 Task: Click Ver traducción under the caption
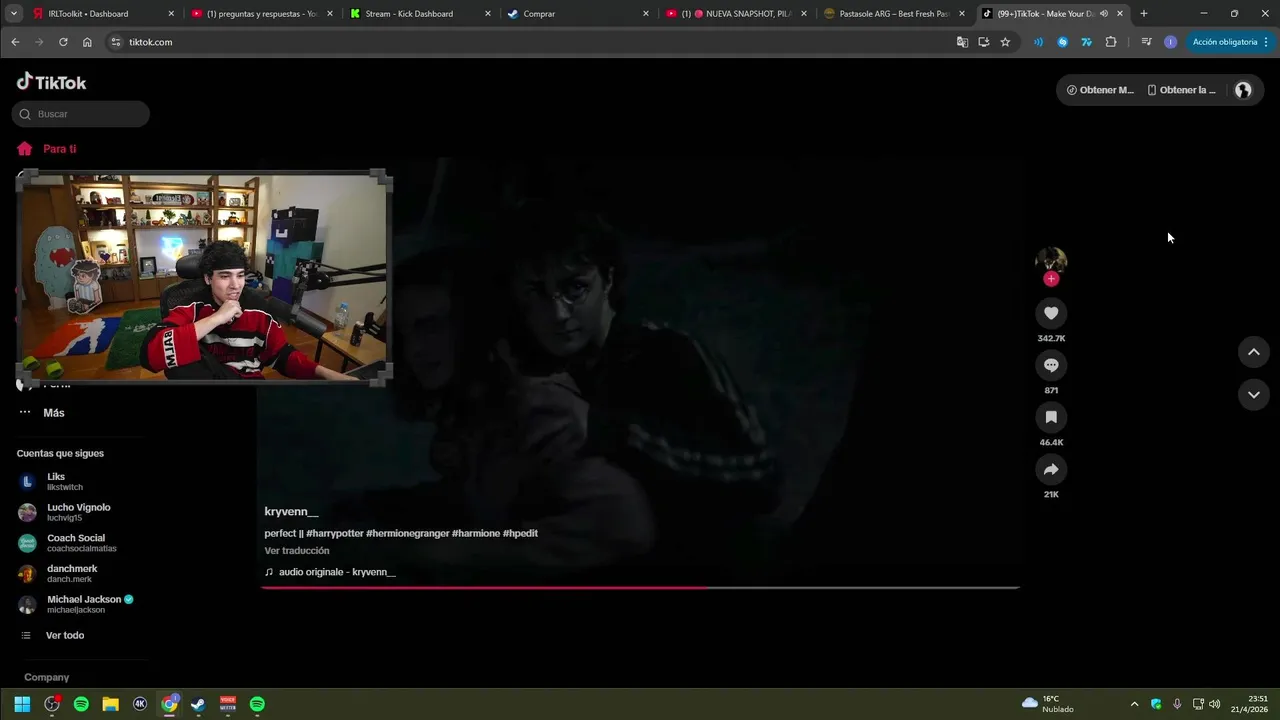(x=297, y=551)
